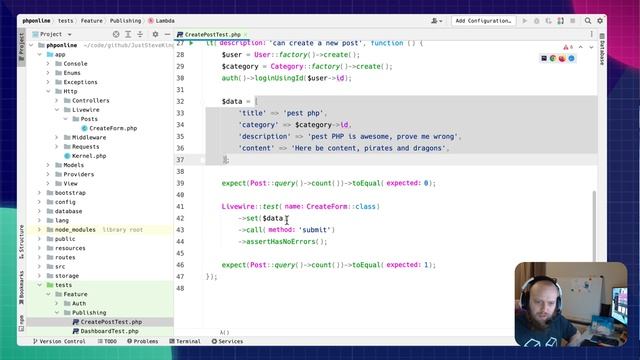Image resolution: width=640 pixels, height=360 pixels.
Task: Click Feature breadcrumb in navigation bar
Action: pos(91,20)
